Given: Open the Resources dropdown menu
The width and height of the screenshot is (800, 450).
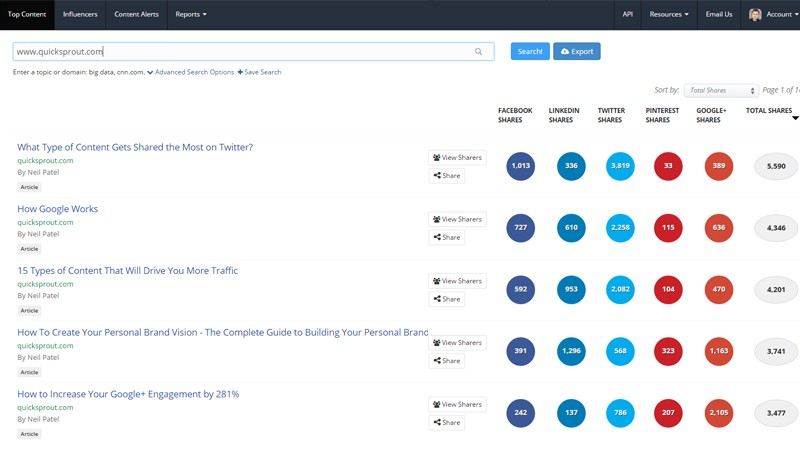Looking at the screenshot, I should (668, 14).
